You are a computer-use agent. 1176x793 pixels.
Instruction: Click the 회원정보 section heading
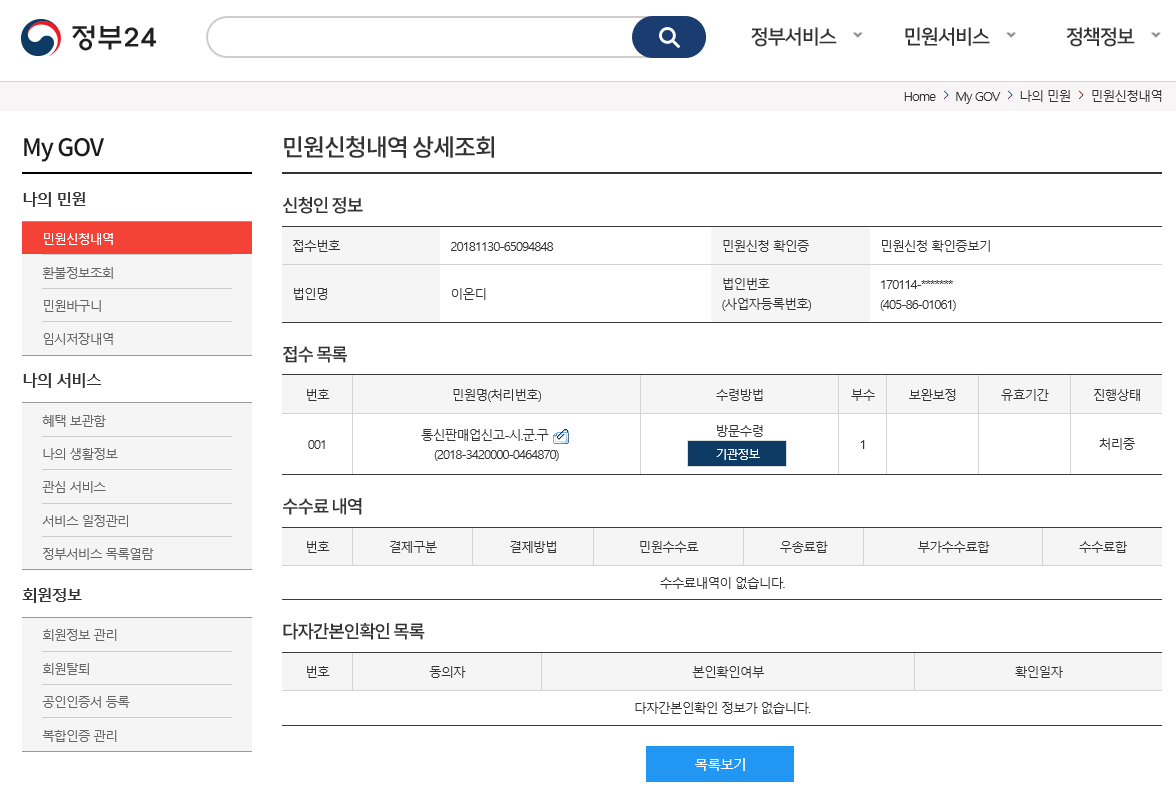pyautogui.click(x=52, y=594)
